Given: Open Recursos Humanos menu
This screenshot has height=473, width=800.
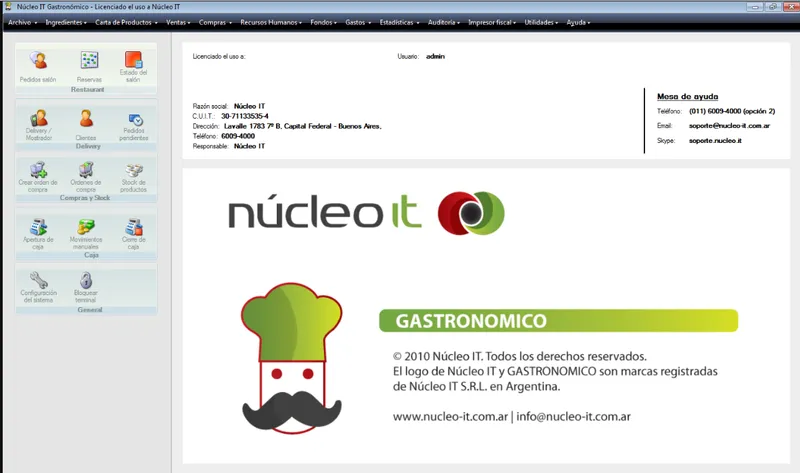Looking at the screenshot, I should [271, 22].
